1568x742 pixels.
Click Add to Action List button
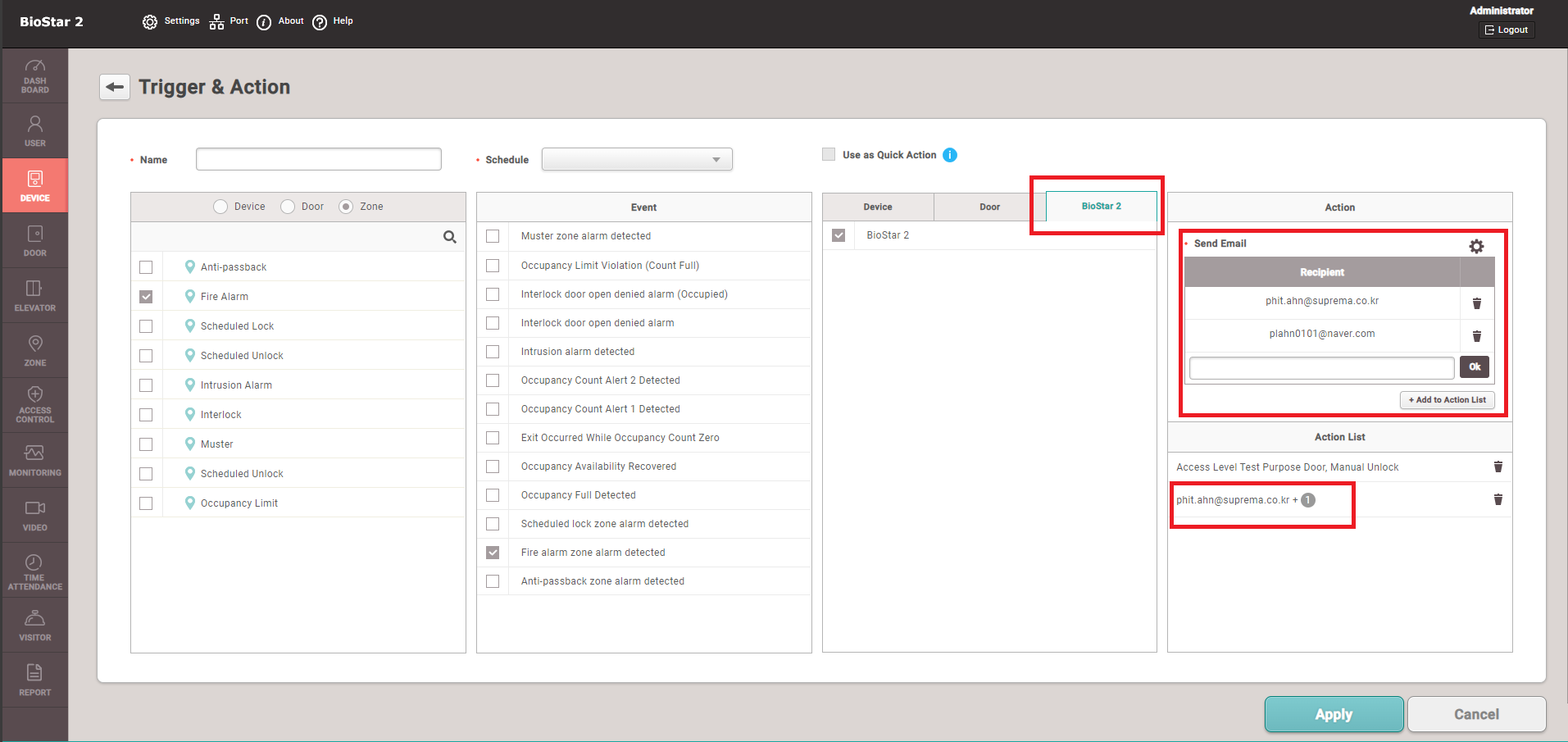click(1448, 400)
